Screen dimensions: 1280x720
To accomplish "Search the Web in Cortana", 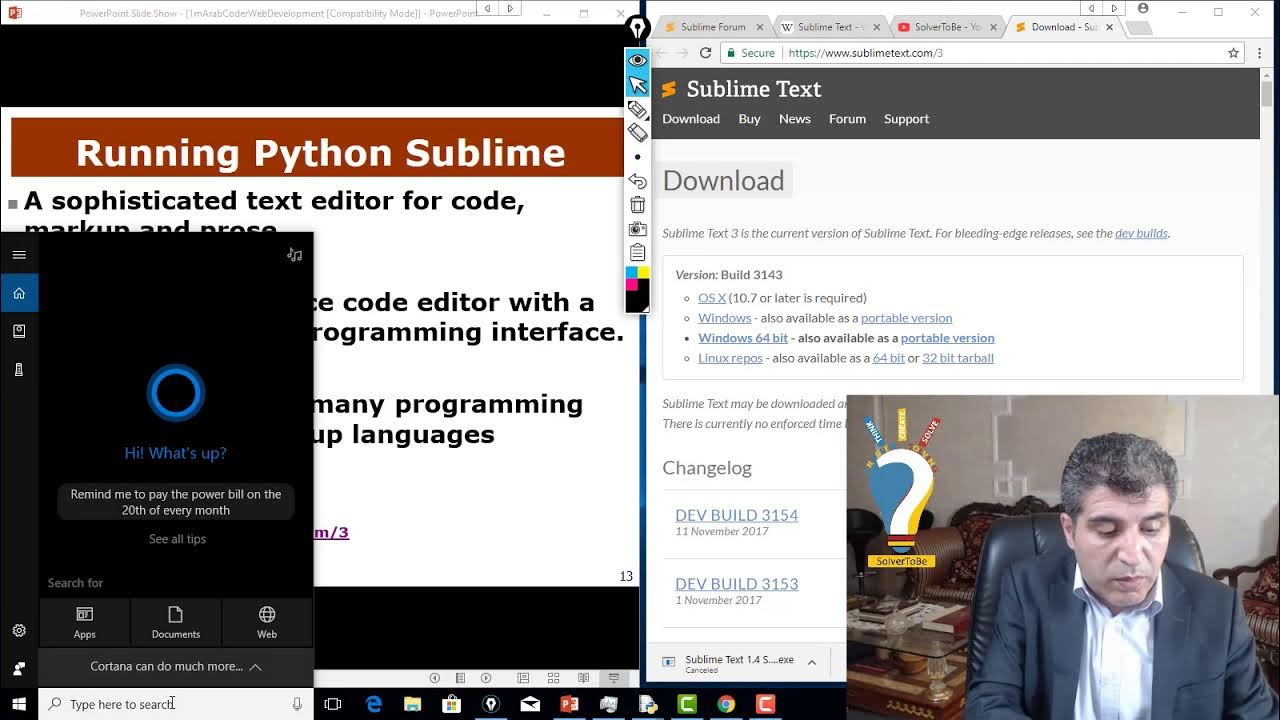I will coord(267,622).
